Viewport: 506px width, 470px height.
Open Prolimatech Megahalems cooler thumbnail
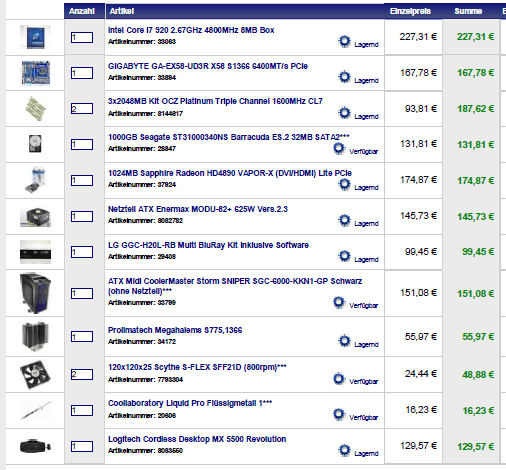(x=35, y=337)
